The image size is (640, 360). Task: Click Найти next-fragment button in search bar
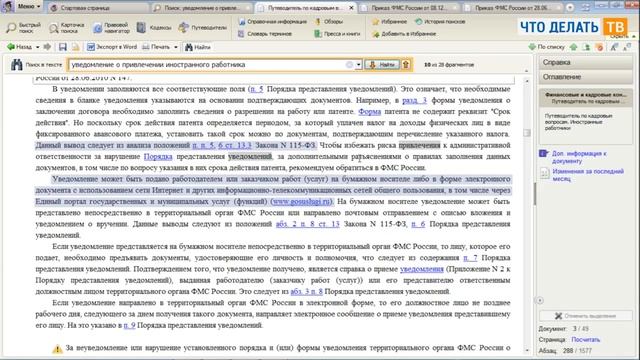pyautogui.click(x=382, y=64)
